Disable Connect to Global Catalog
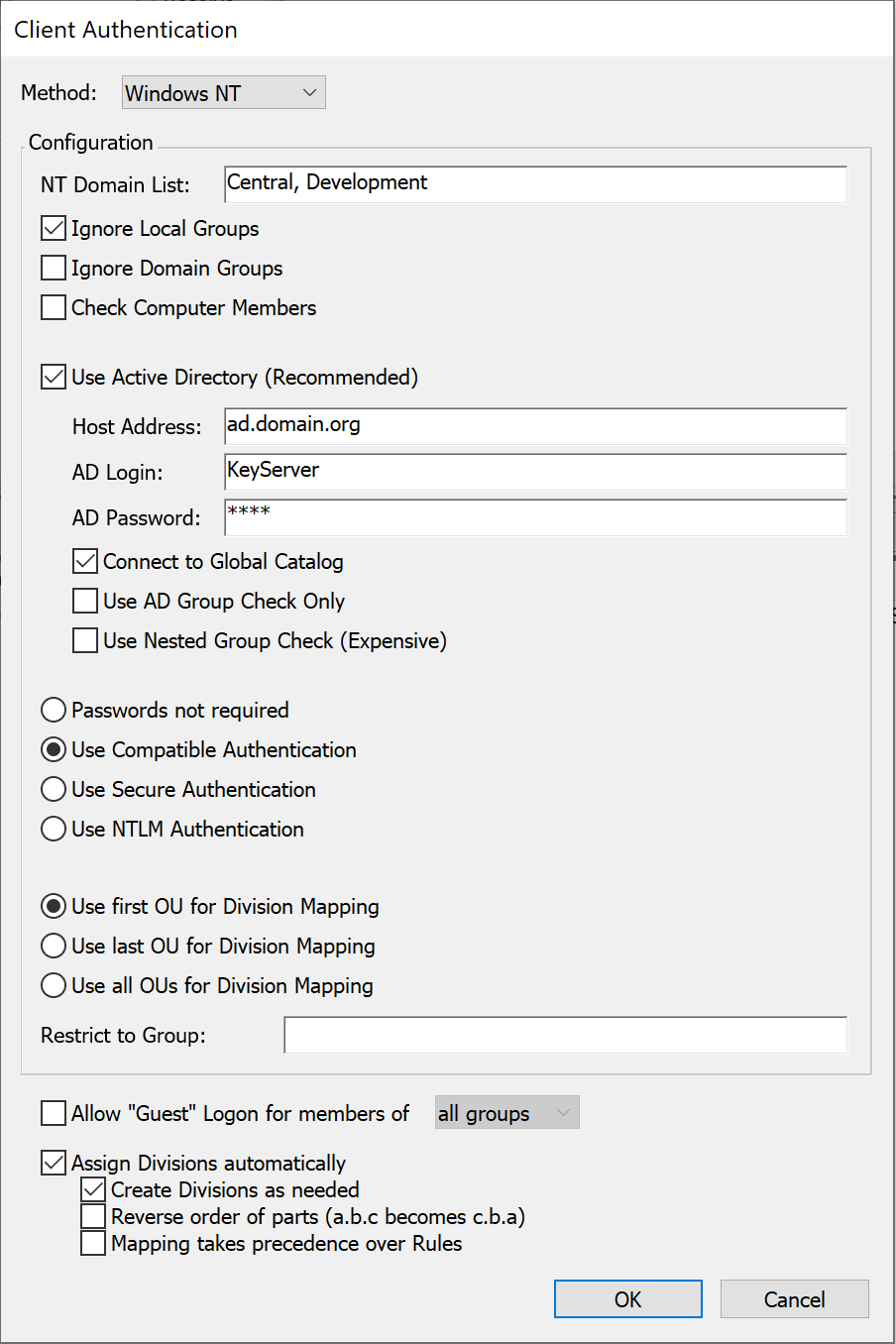 coord(85,562)
